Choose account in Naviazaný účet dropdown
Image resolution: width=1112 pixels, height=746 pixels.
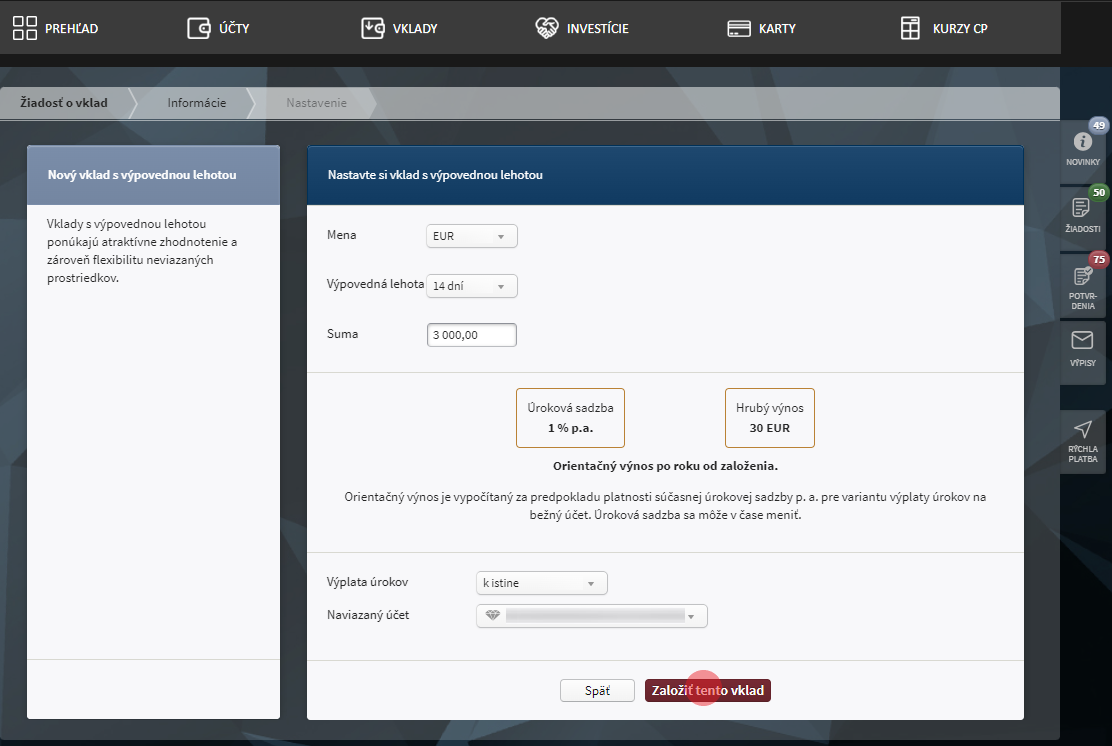(592, 616)
